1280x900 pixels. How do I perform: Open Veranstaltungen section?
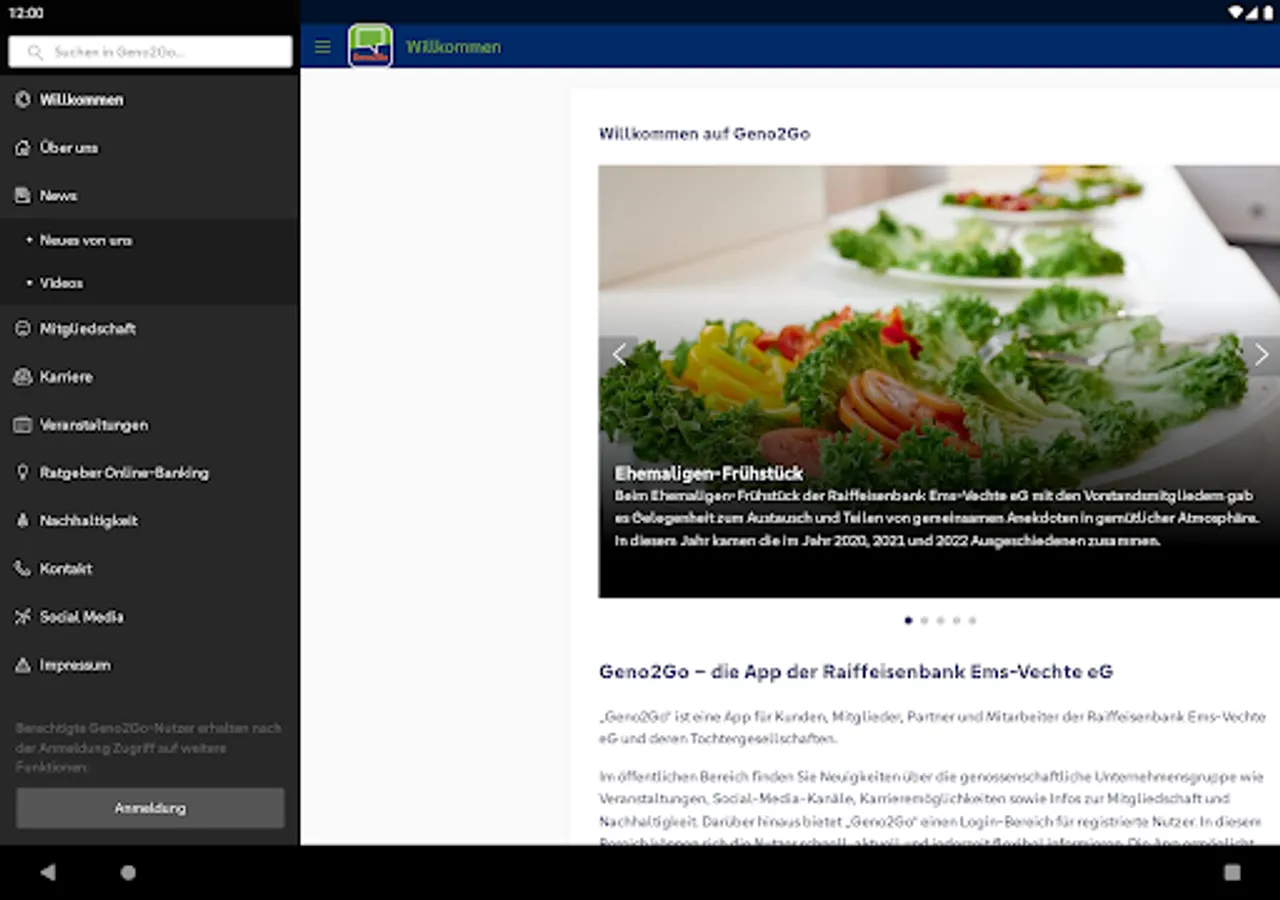pyautogui.click(x=150, y=425)
